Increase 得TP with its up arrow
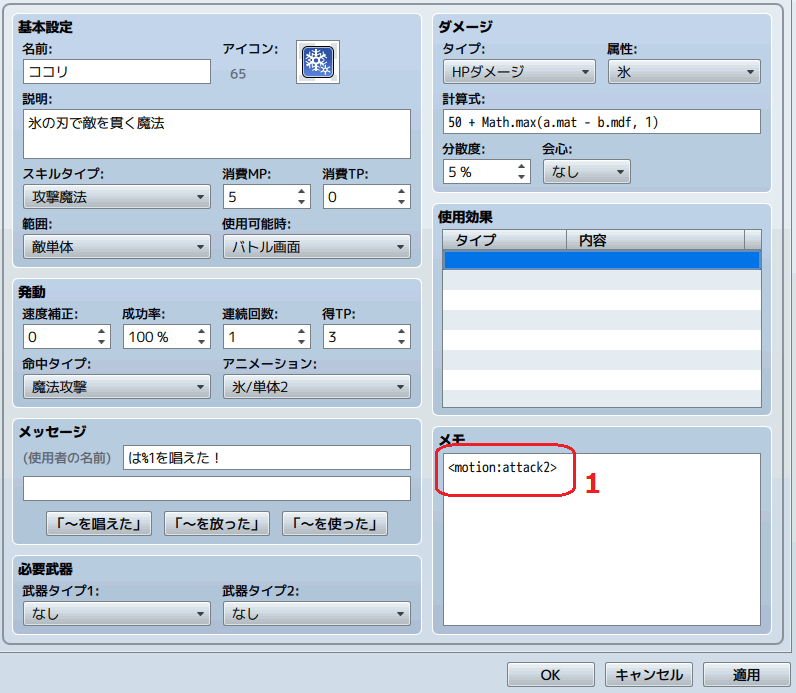This screenshot has width=796, height=693. click(402, 332)
